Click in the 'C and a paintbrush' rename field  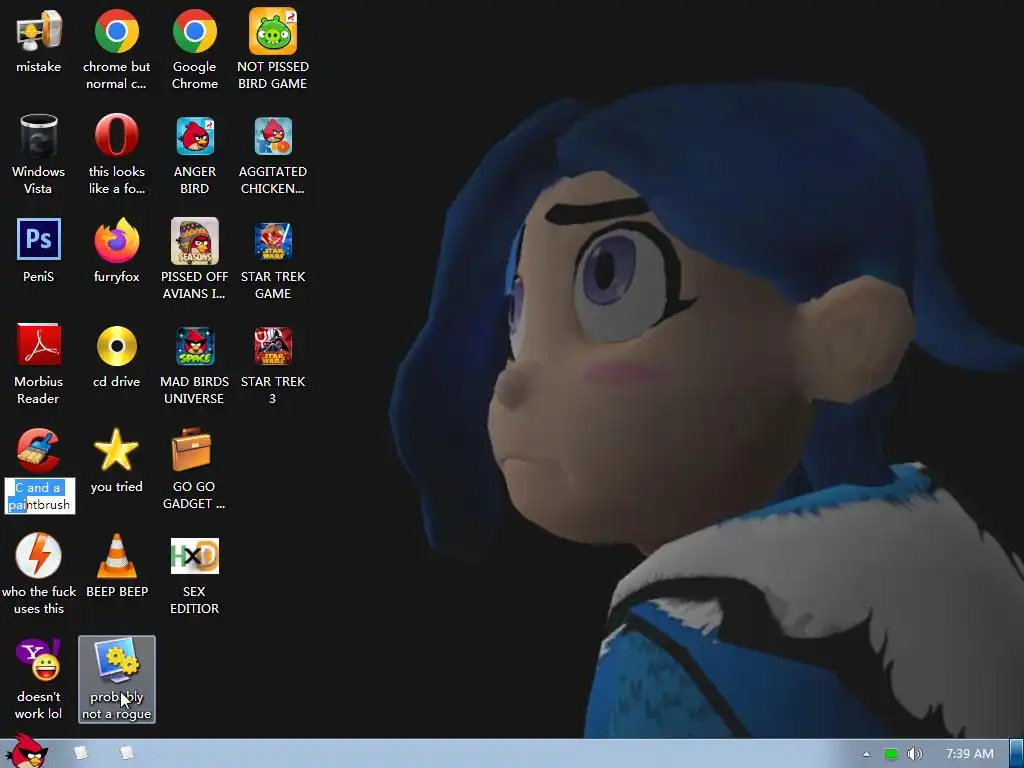(x=40, y=496)
